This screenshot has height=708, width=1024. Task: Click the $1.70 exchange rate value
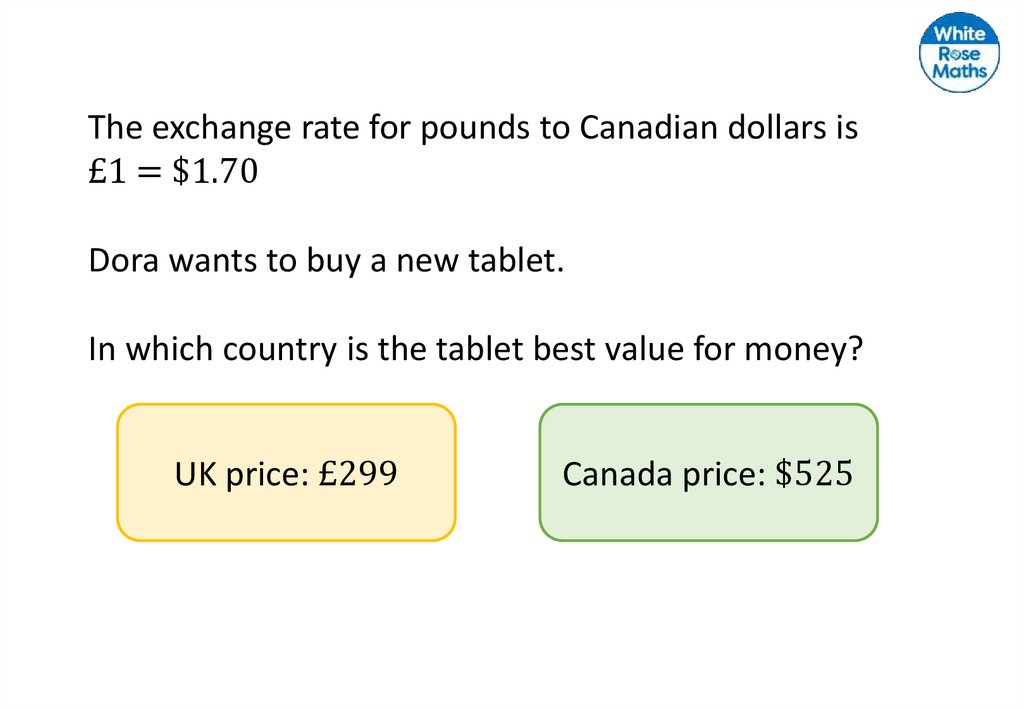tap(215, 173)
